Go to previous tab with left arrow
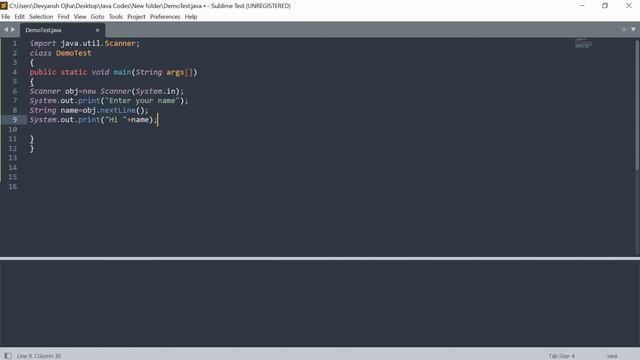Image resolution: width=640 pixels, height=360 pixels. pyautogui.click(x=6, y=30)
